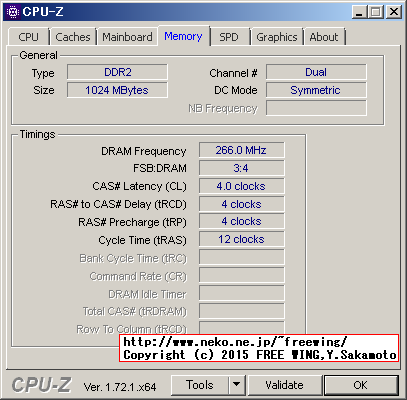Click the memory Type field showing DDR2
This screenshot has width=407, height=400.
click(117, 72)
